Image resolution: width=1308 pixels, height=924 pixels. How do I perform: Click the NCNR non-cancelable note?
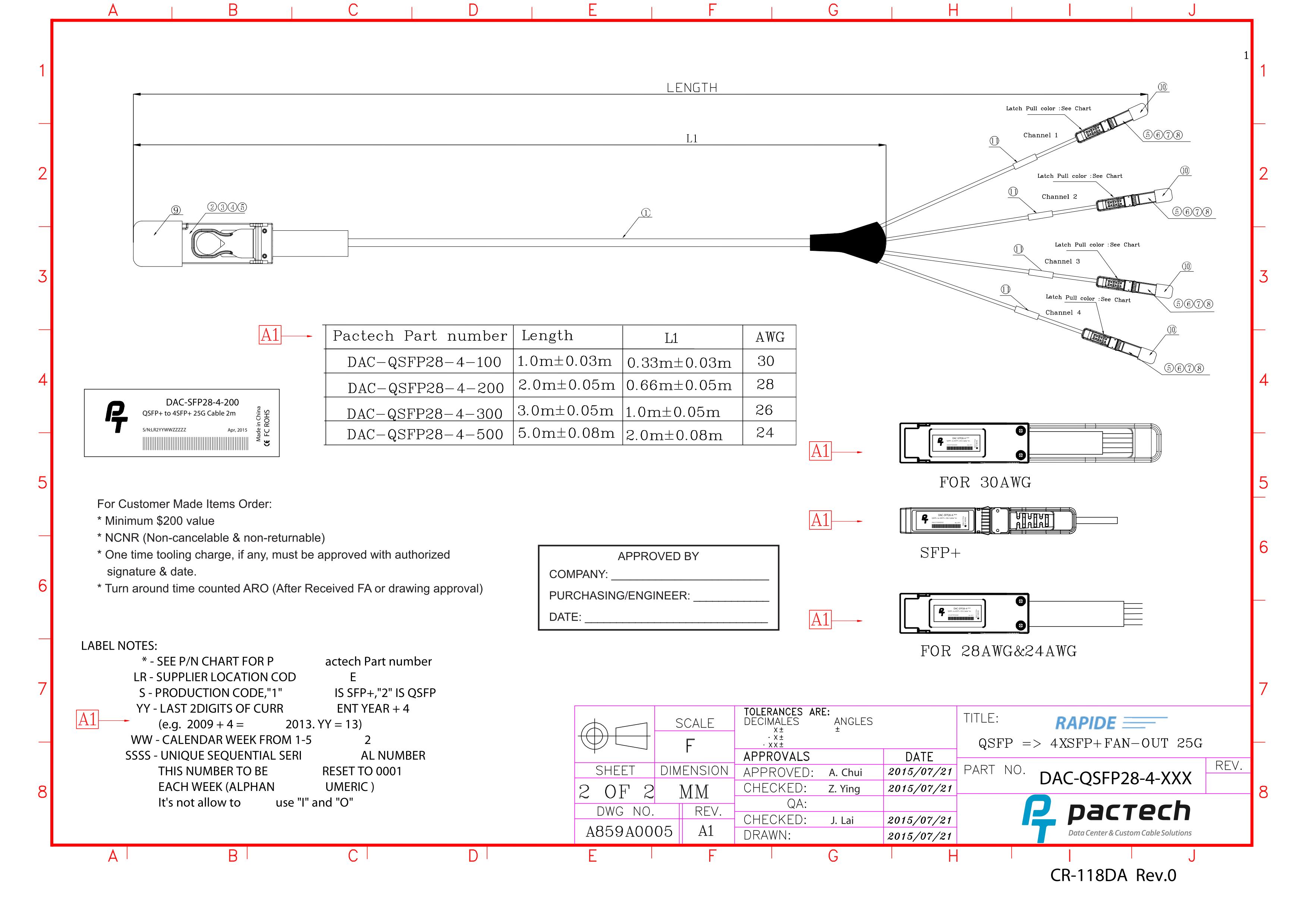(x=211, y=538)
